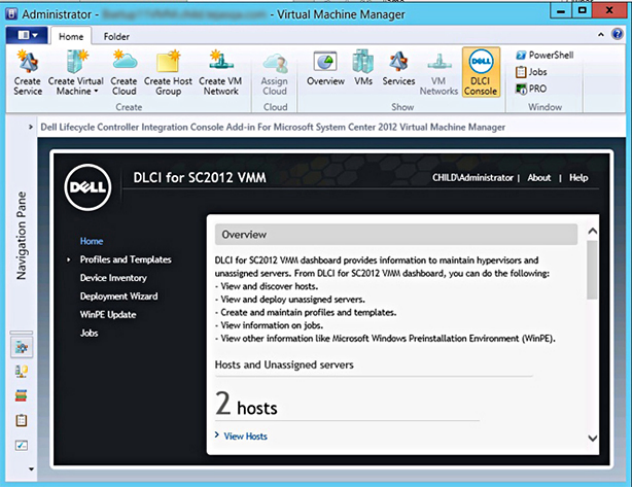Open the About link
The width and height of the screenshot is (632, 487).
539,178
